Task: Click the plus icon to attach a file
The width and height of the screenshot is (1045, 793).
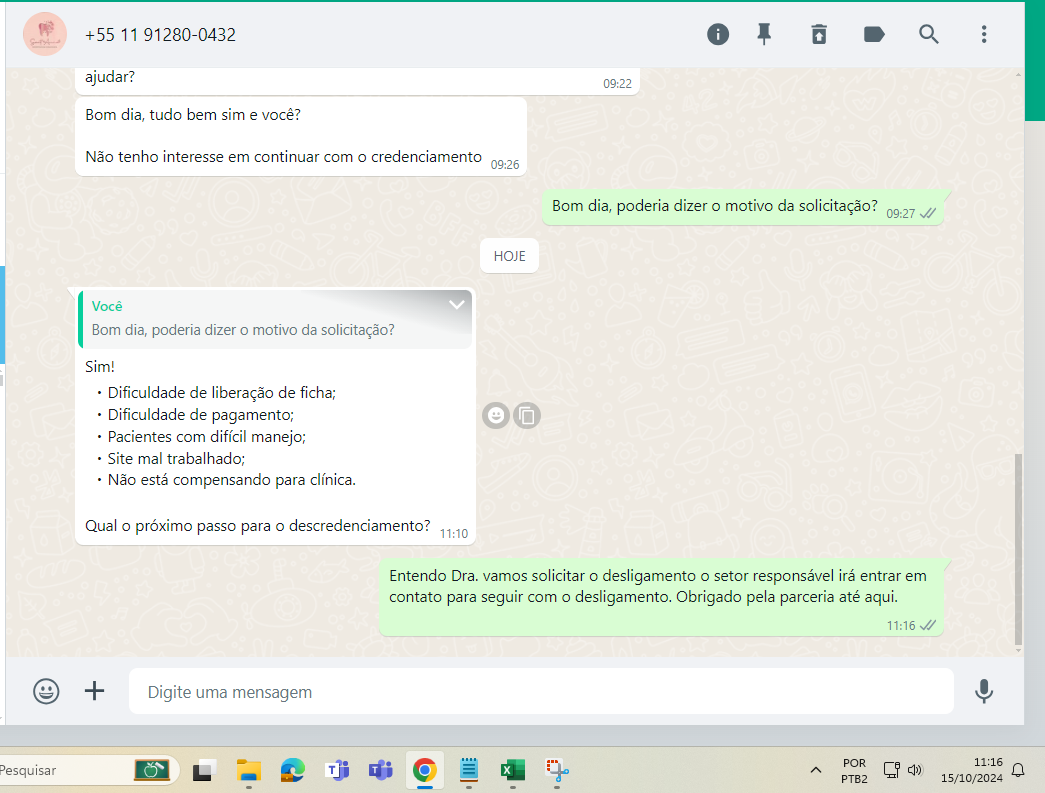Action: click(x=94, y=691)
